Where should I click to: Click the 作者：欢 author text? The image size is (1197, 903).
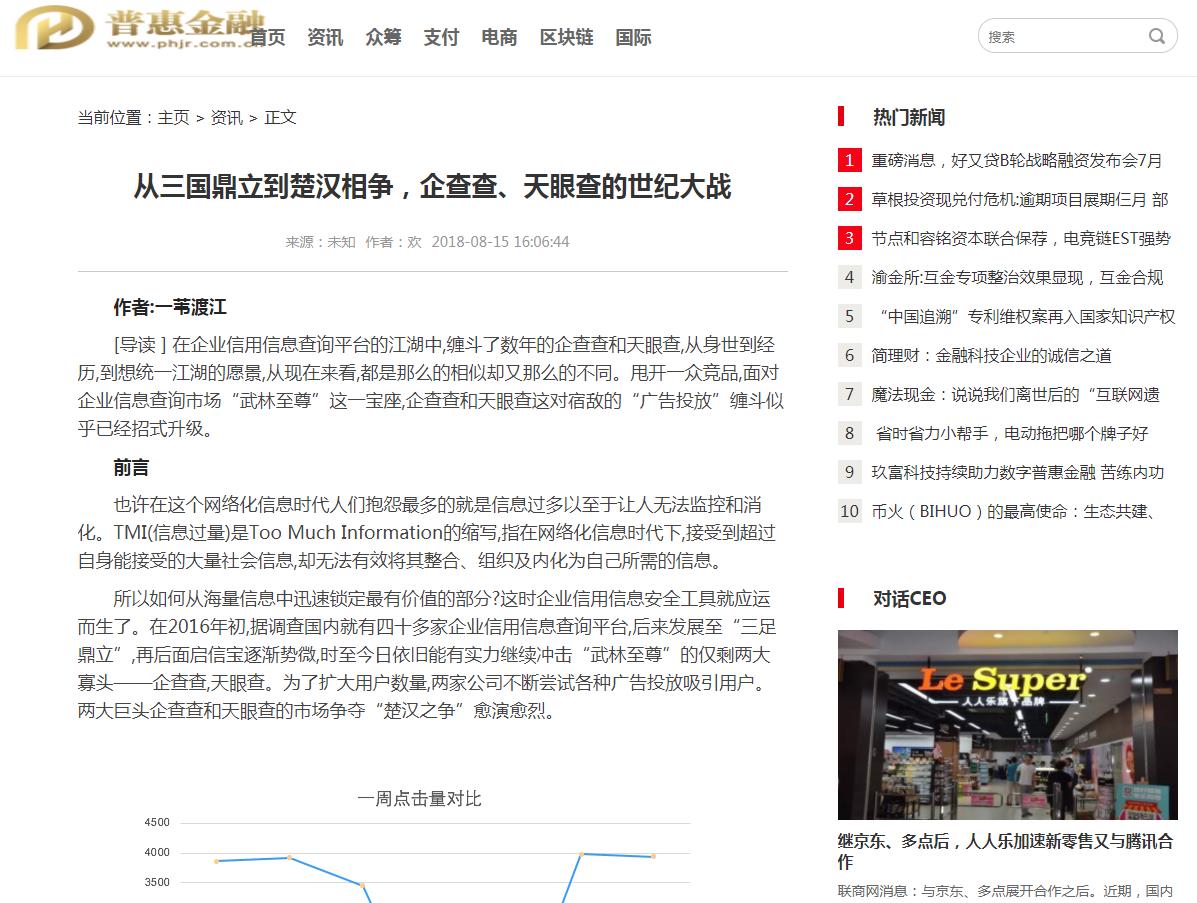point(393,242)
